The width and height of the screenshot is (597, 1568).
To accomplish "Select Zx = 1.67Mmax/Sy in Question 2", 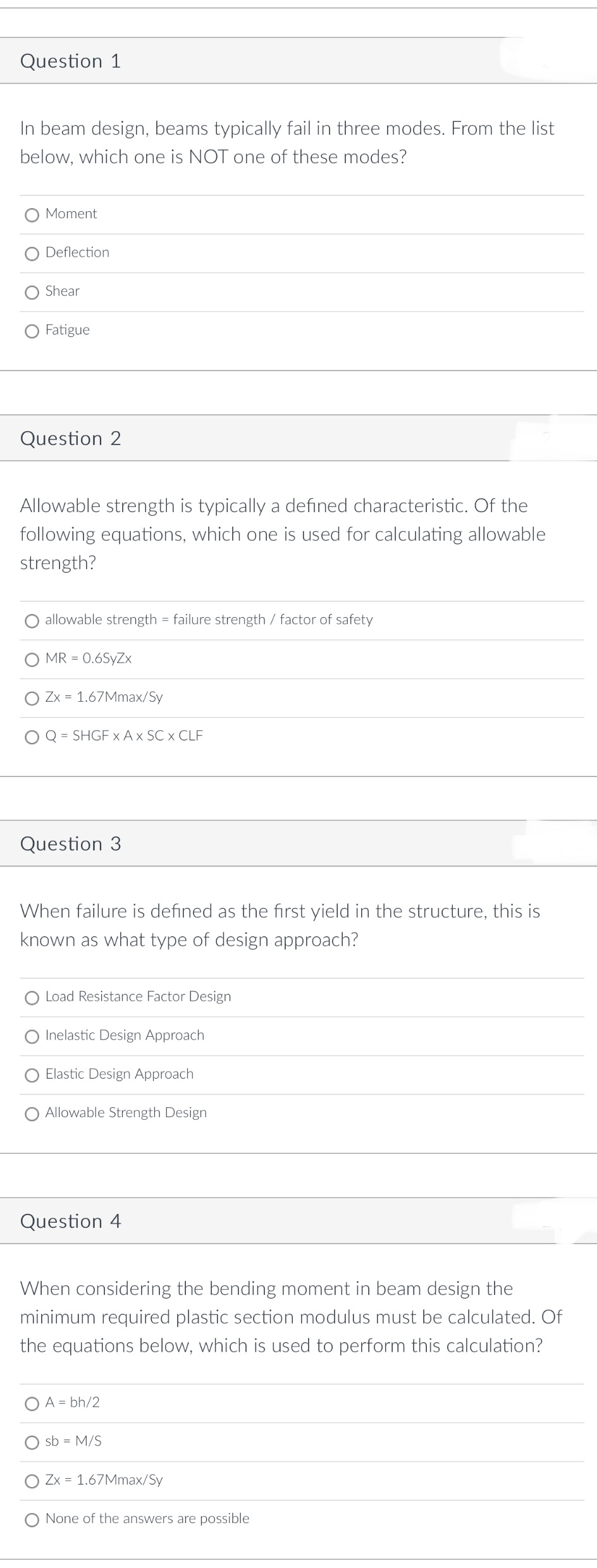I will (32, 698).
